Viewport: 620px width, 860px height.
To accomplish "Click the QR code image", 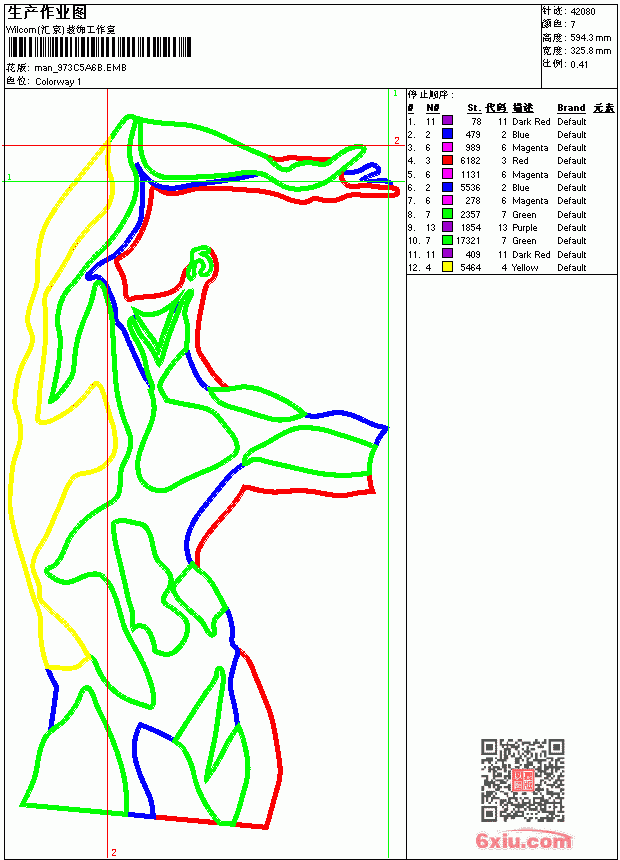I will pyautogui.click(x=523, y=780).
